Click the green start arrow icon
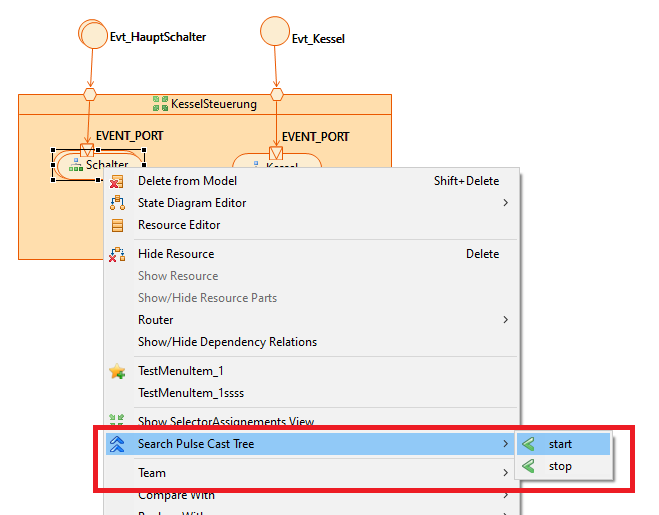This screenshot has width=659, height=515. point(529,444)
